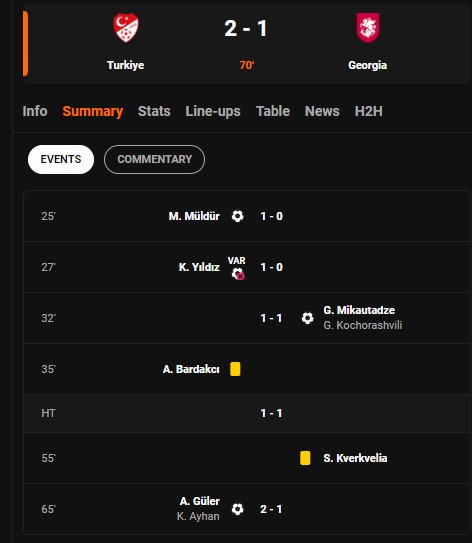Select the EVENTS pill
The image size is (472, 543).
[61, 159]
